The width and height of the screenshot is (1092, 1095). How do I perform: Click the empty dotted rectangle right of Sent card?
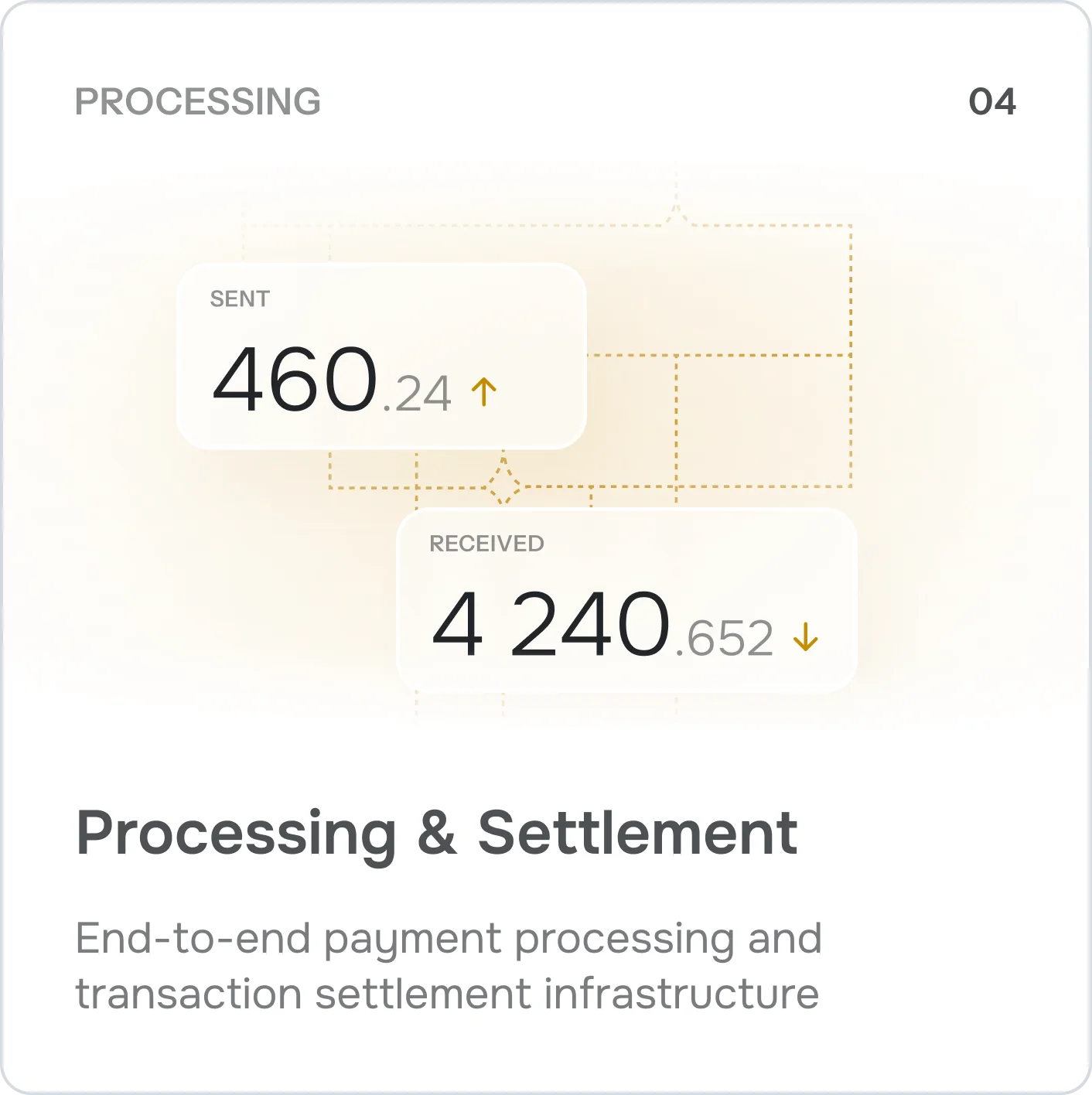tap(763, 421)
